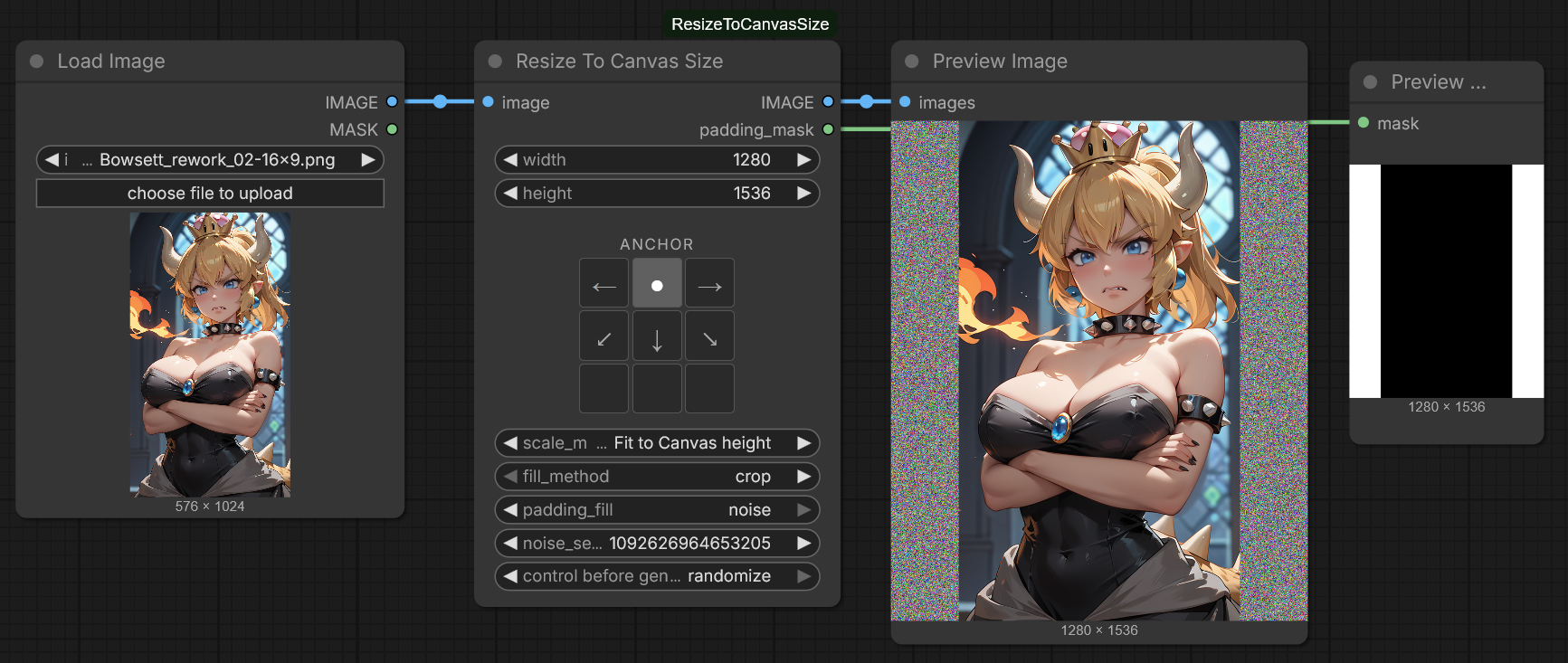This screenshot has height=663, width=1568.
Task: Click the 576 × 1024 size label
Action: (210, 507)
